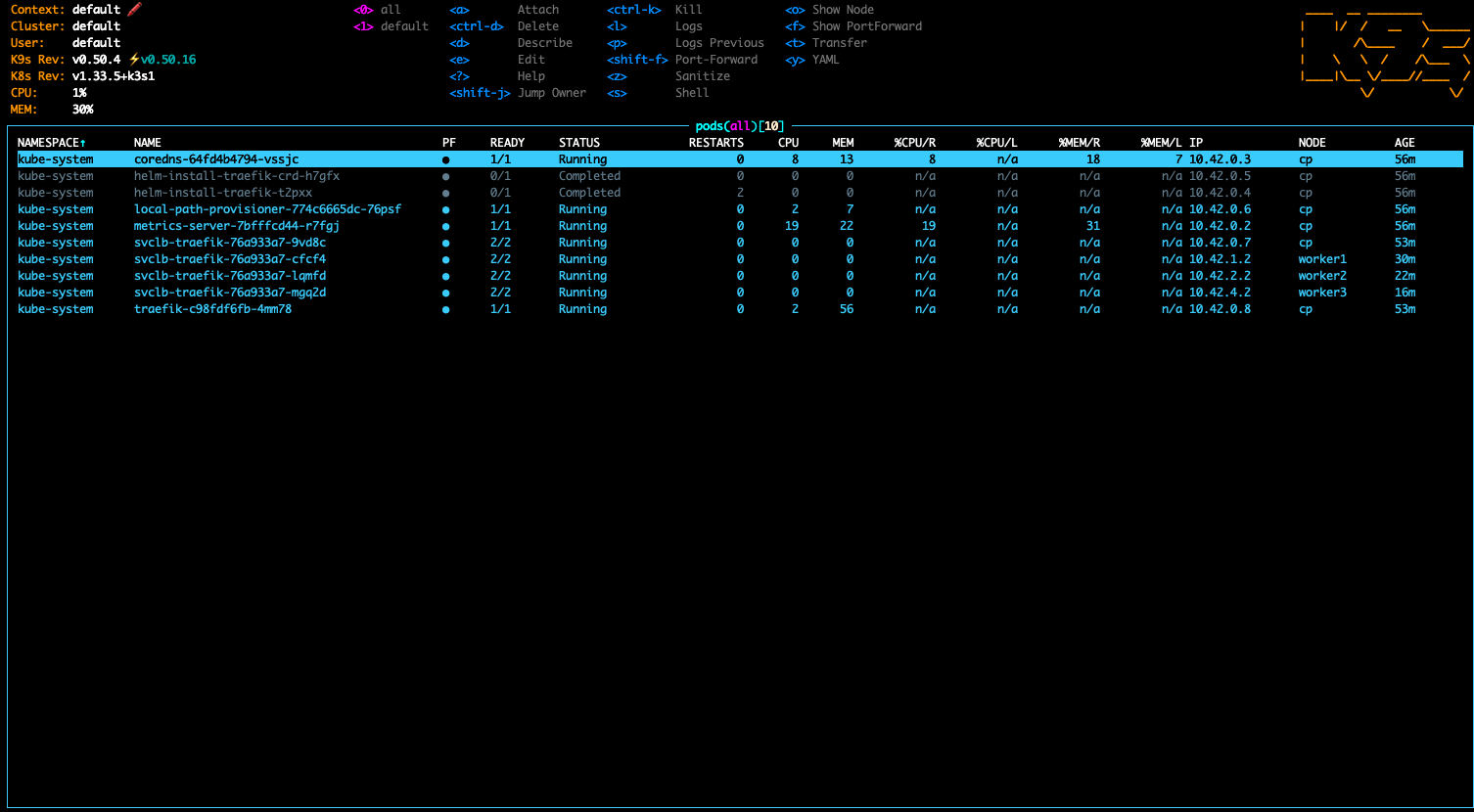
Task: Click the pencil icon next to Context
Action: (135, 10)
